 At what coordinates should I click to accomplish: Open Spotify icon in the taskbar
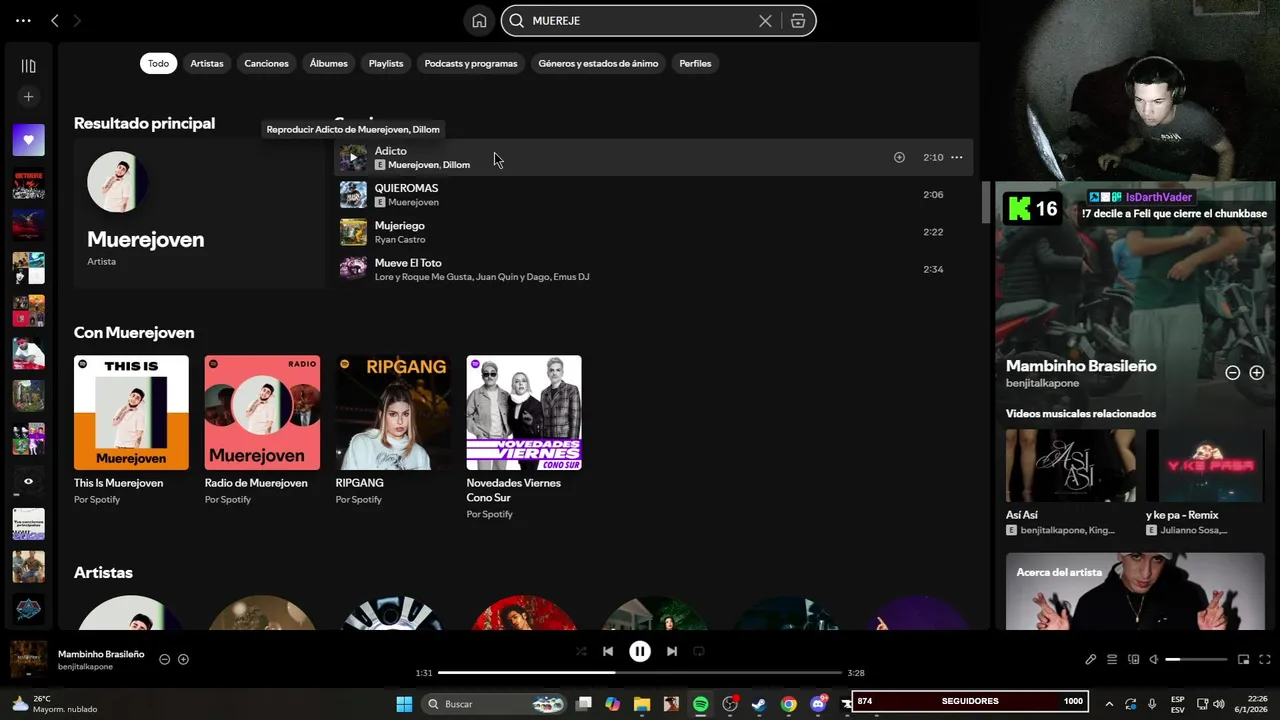tap(701, 704)
